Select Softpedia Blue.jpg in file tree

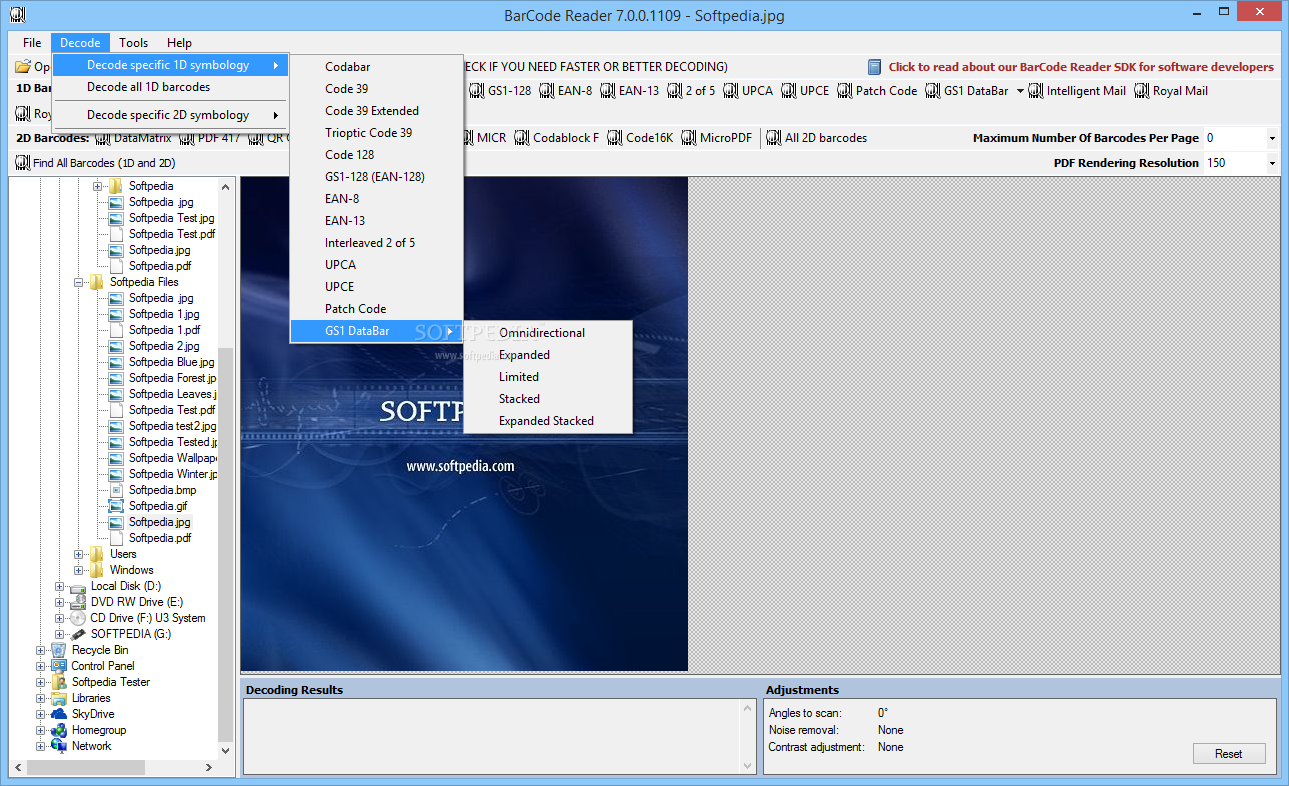point(171,362)
